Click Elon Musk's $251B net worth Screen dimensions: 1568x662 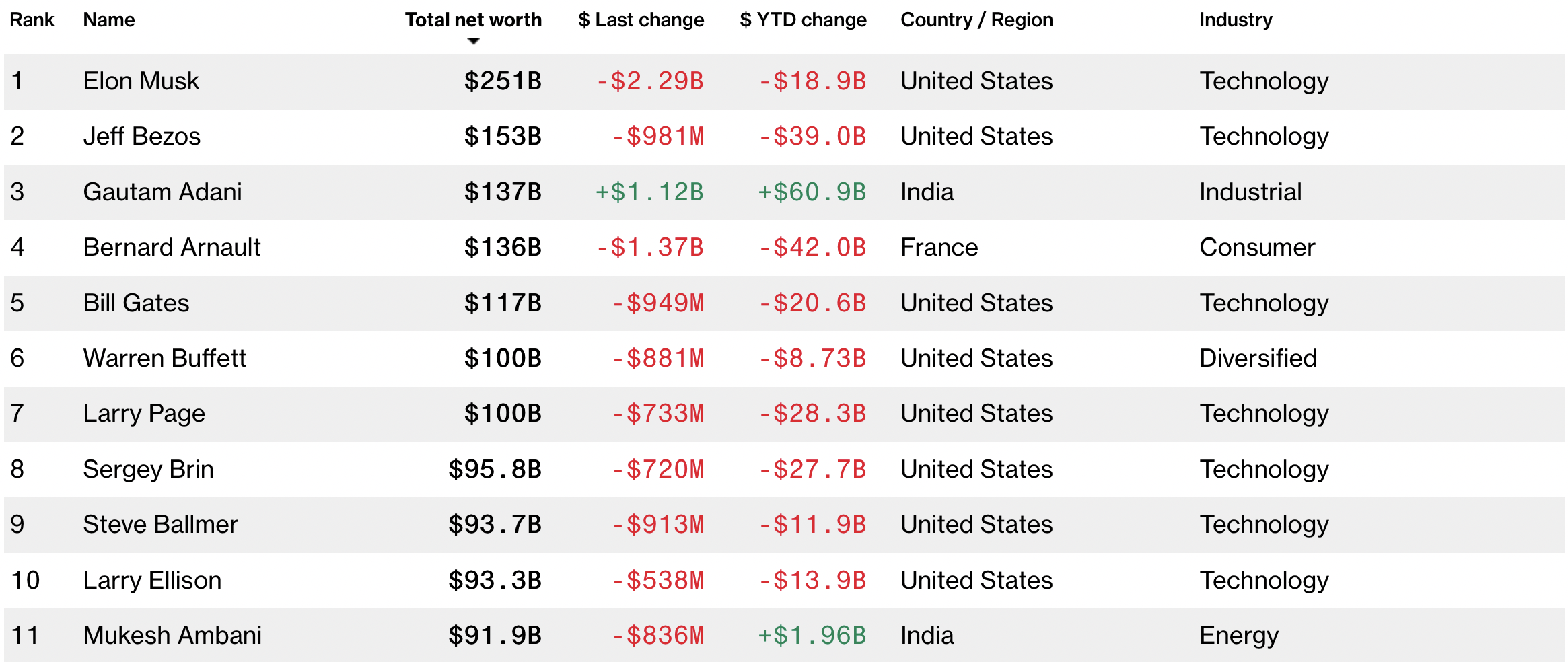tap(503, 81)
